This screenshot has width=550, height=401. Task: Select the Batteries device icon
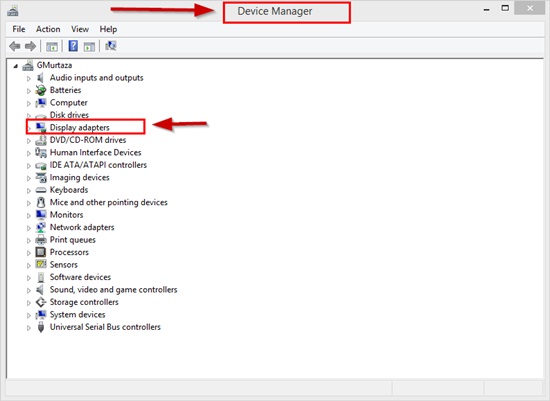[41, 90]
